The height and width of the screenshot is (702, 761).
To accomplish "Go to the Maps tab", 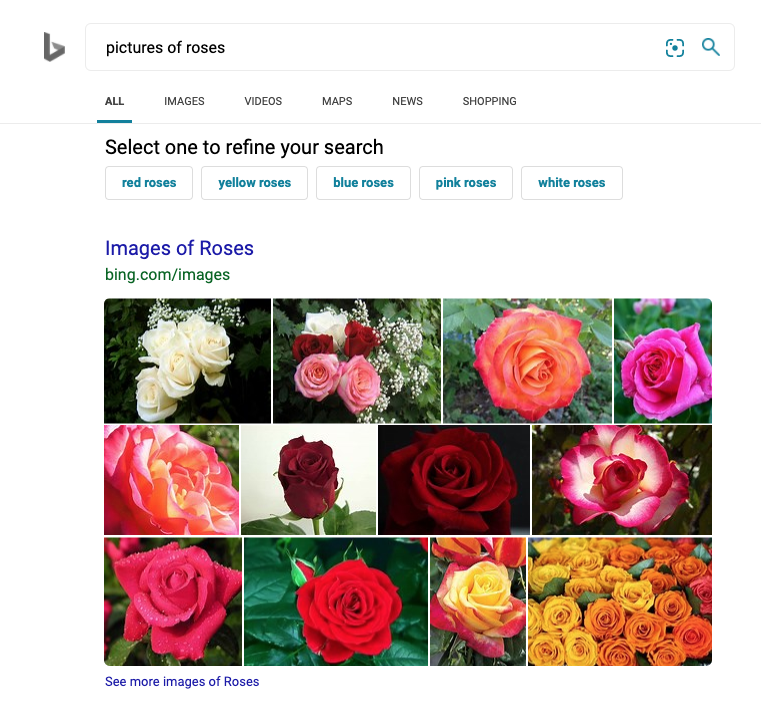I will (337, 101).
